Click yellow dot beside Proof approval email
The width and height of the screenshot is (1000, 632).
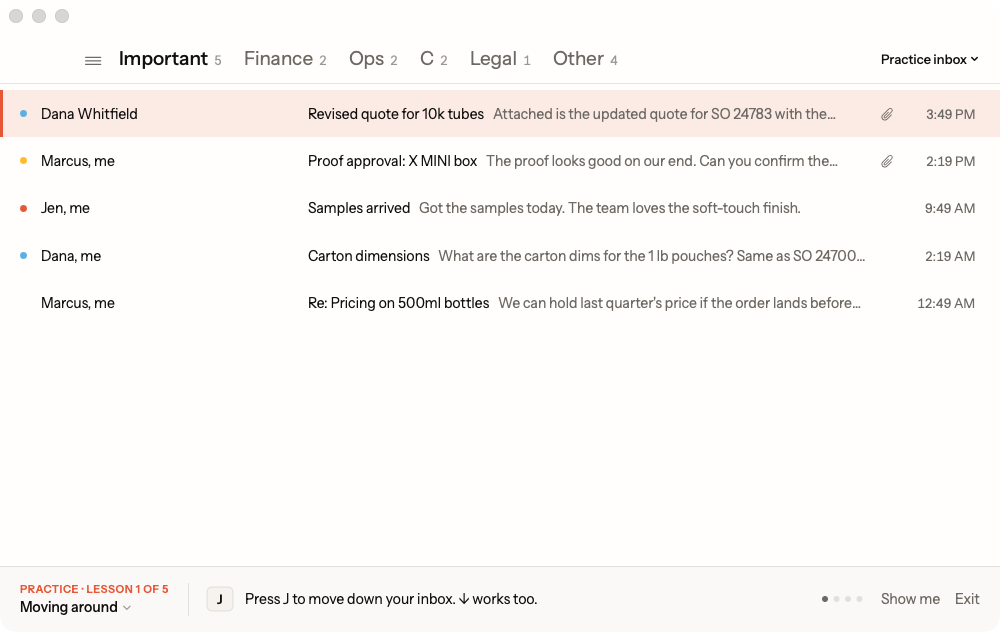(24, 161)
